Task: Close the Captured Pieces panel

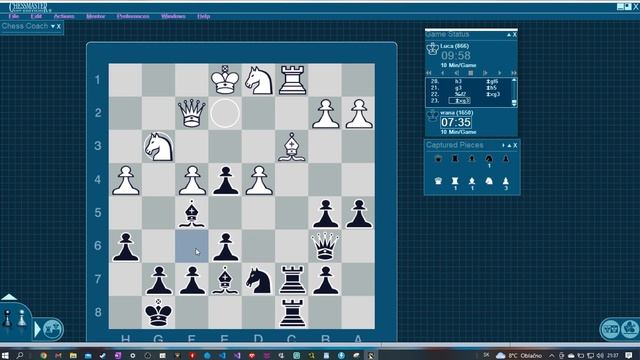Action: 515,145
